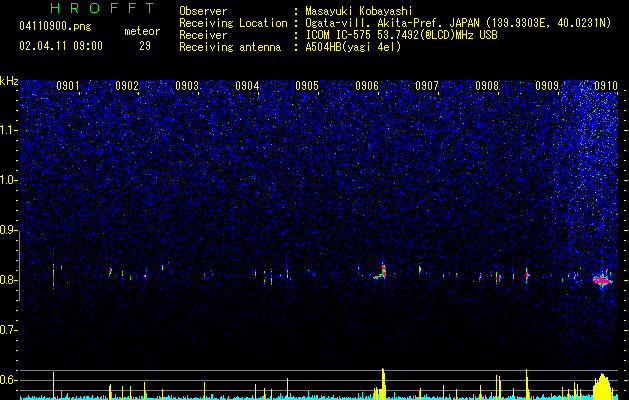
Task: Click the 0903 time marker
Action: tap(187, 85)
